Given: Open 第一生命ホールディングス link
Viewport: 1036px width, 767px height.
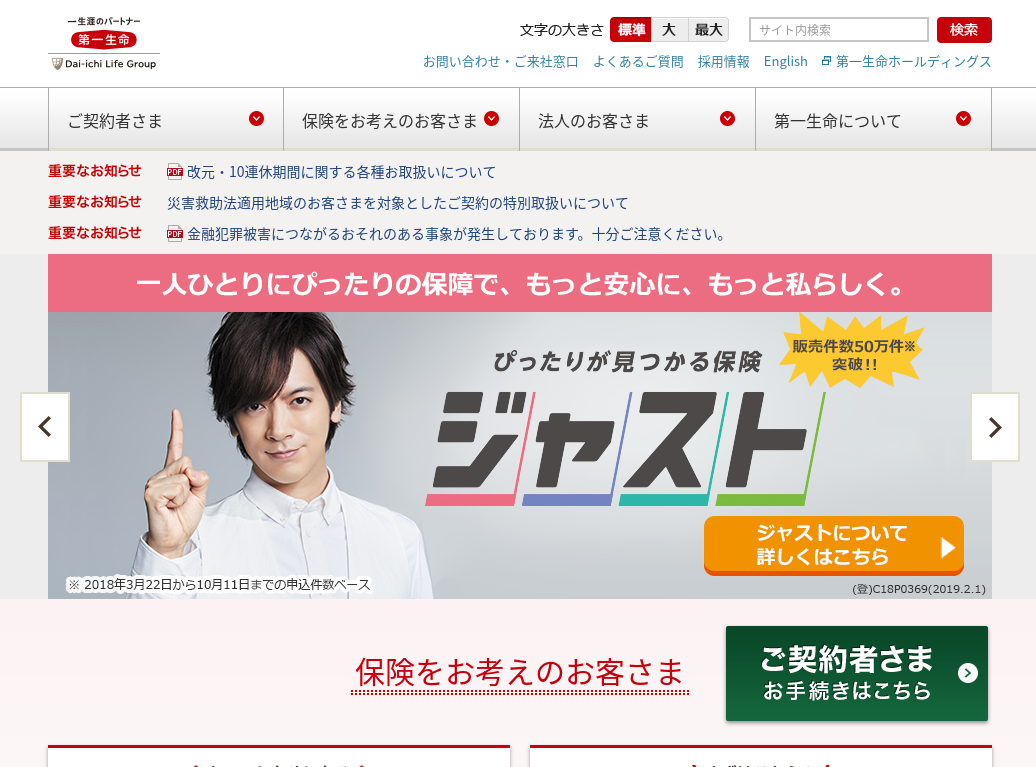Looking at the screenshot, I should [914, 61].
